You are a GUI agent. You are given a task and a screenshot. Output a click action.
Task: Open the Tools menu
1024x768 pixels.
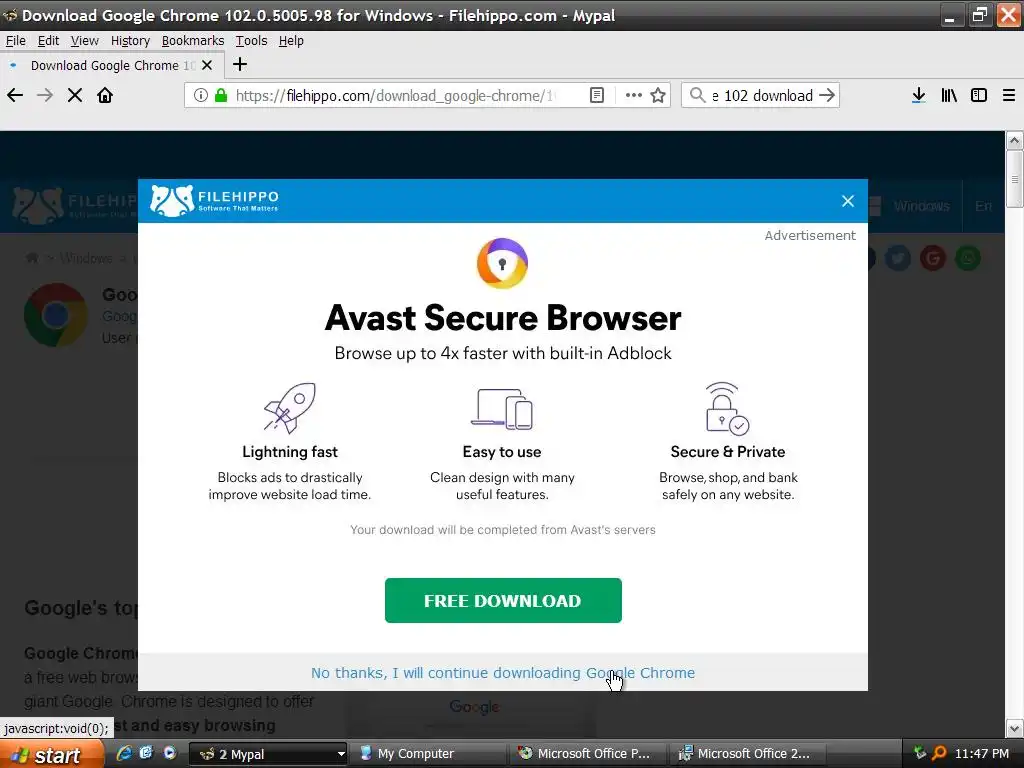pos(251,40)
